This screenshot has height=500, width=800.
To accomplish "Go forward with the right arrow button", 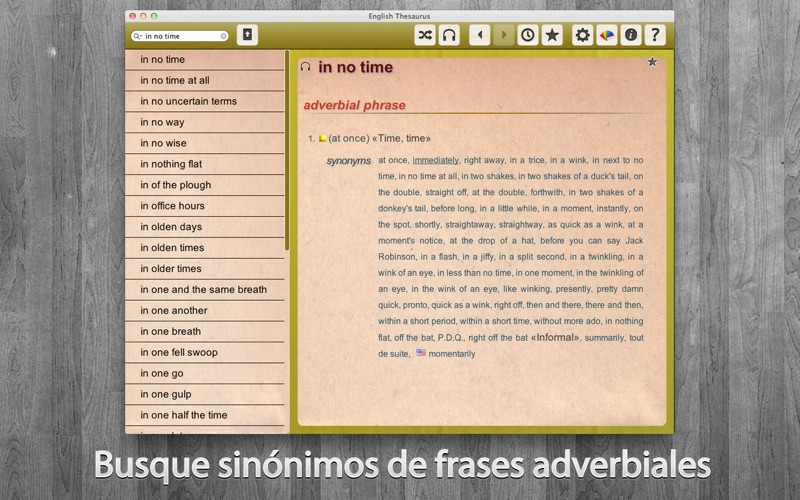I will pos(504,35).
